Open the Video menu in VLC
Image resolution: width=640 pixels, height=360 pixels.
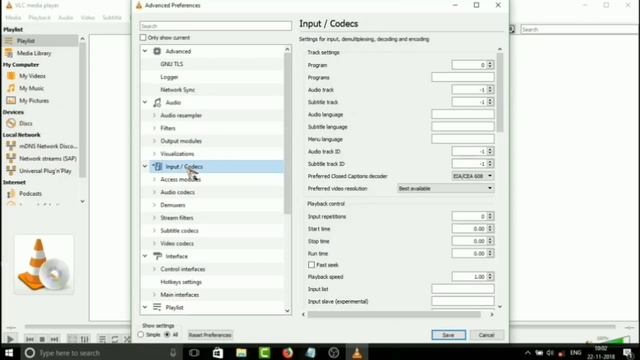pos(87,18)
